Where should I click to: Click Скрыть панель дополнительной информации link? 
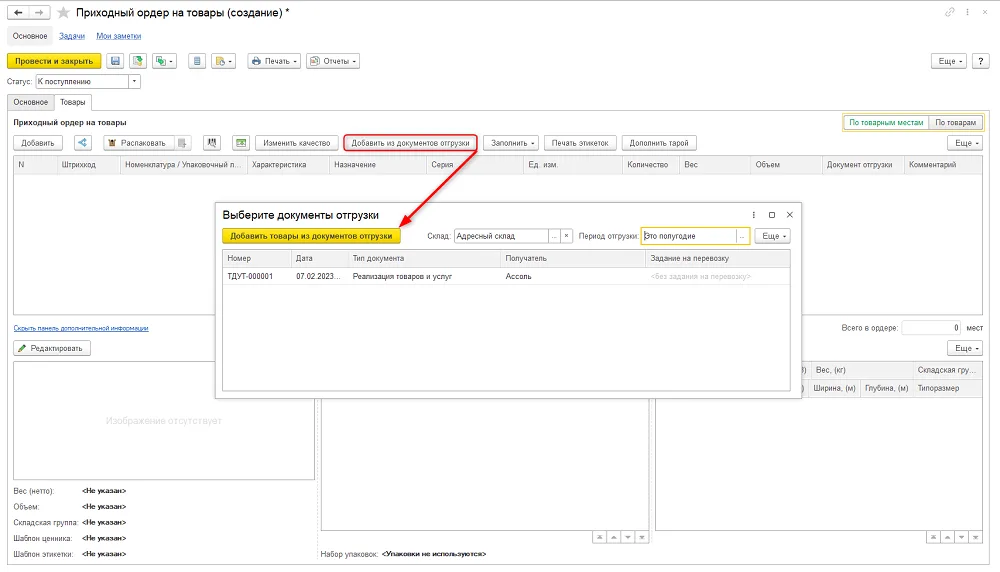click(81, 328)
